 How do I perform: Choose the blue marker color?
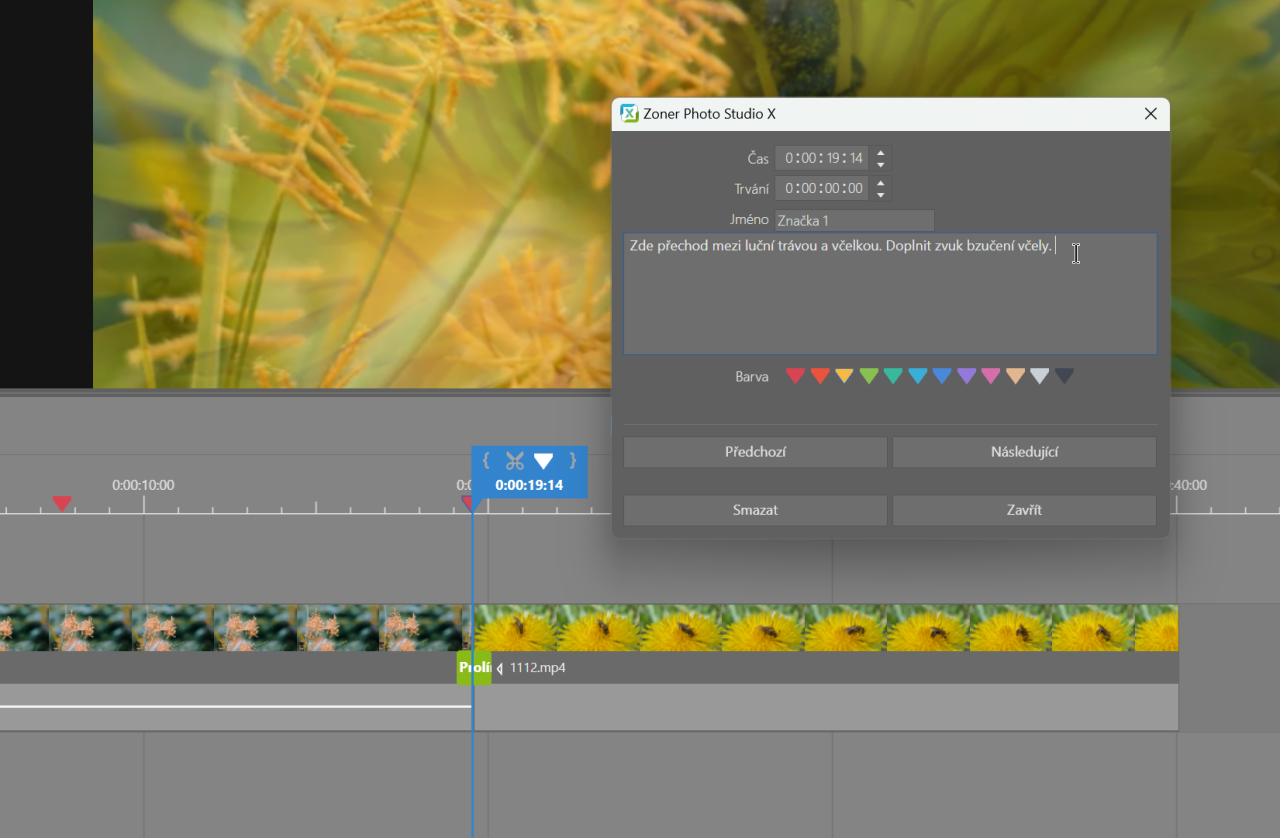click(x=942, y=376)
